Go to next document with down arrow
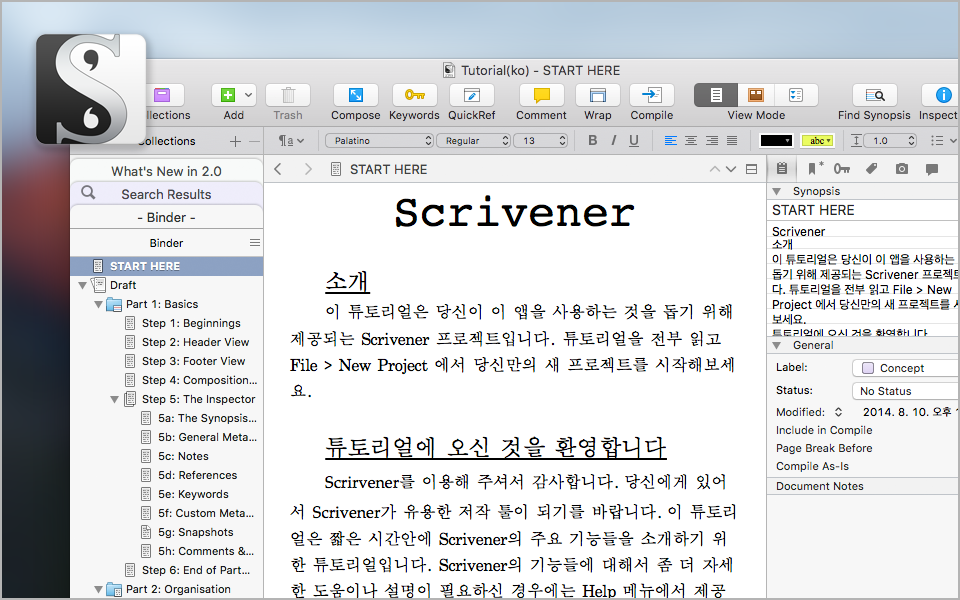Image resolution: width=960 pixels, height=600 pixels. click(730, 169)
